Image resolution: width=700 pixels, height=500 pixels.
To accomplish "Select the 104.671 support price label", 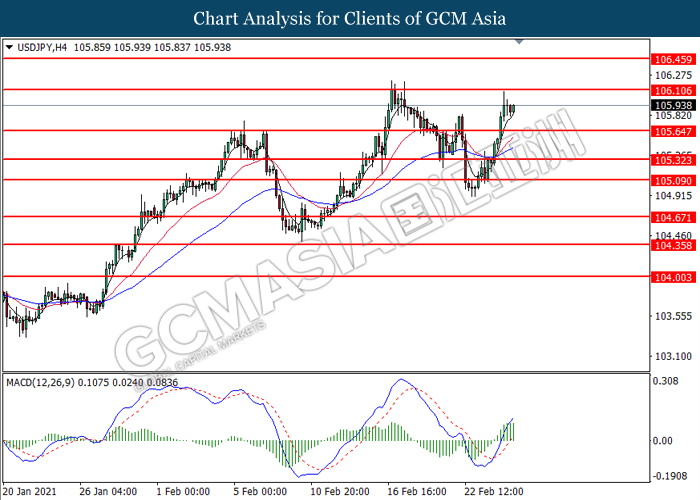I will coord(673,217).
